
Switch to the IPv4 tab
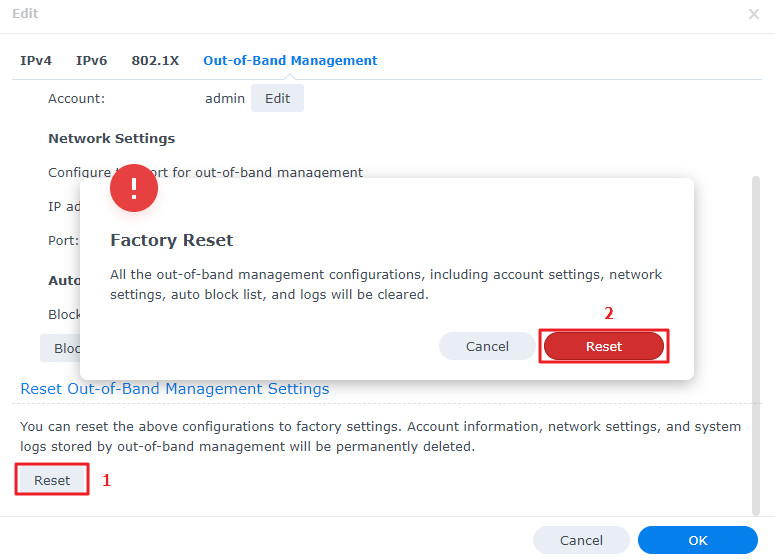(36, 61)
